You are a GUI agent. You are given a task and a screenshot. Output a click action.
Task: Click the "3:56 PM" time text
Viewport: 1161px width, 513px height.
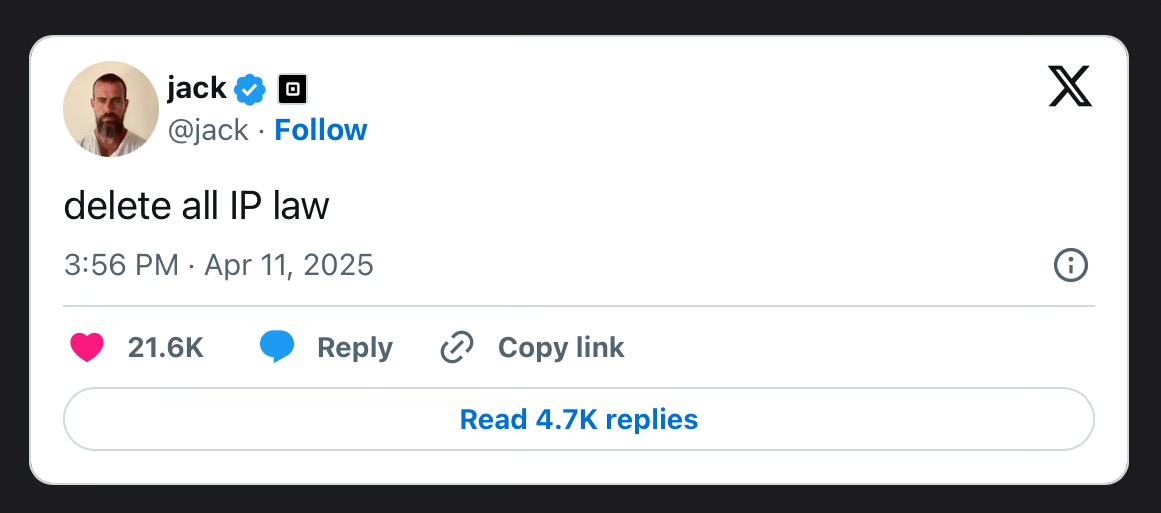pyautogui.click(x=121, y=265)
